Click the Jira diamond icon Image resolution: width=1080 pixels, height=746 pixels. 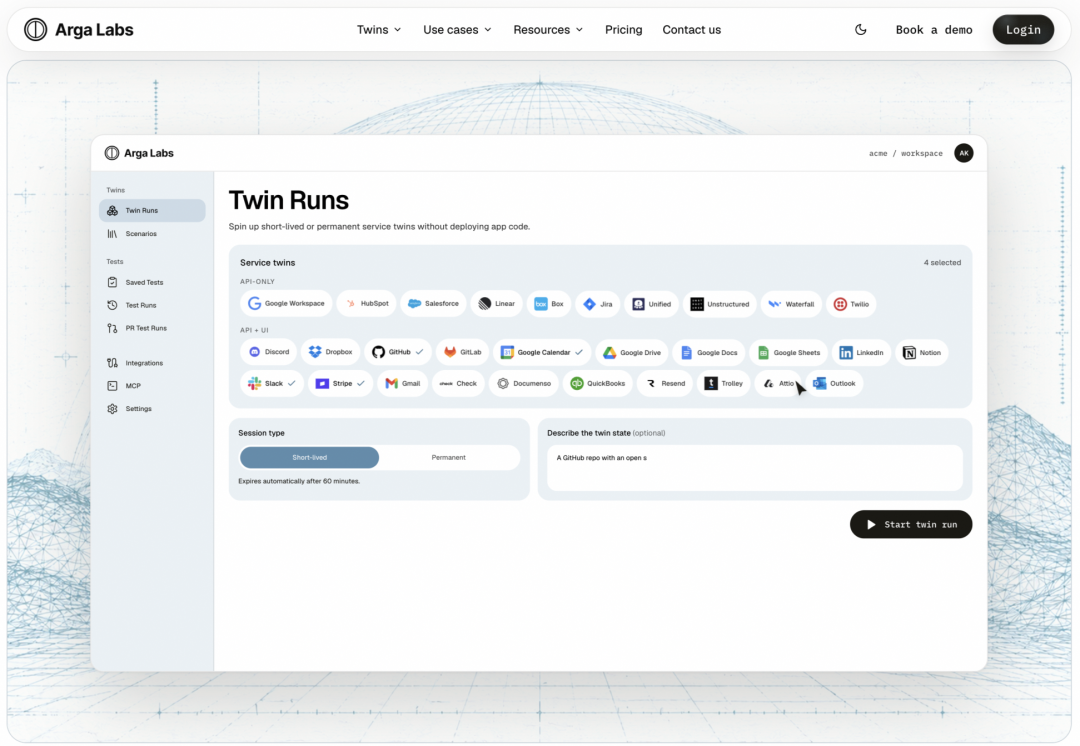[x=590, y=304]
